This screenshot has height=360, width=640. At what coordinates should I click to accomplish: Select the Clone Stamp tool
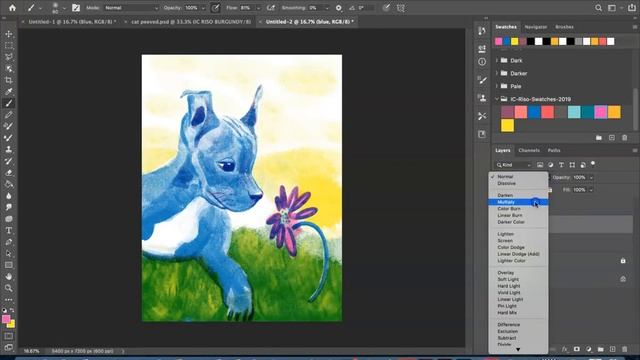click(x=9, y=149)
